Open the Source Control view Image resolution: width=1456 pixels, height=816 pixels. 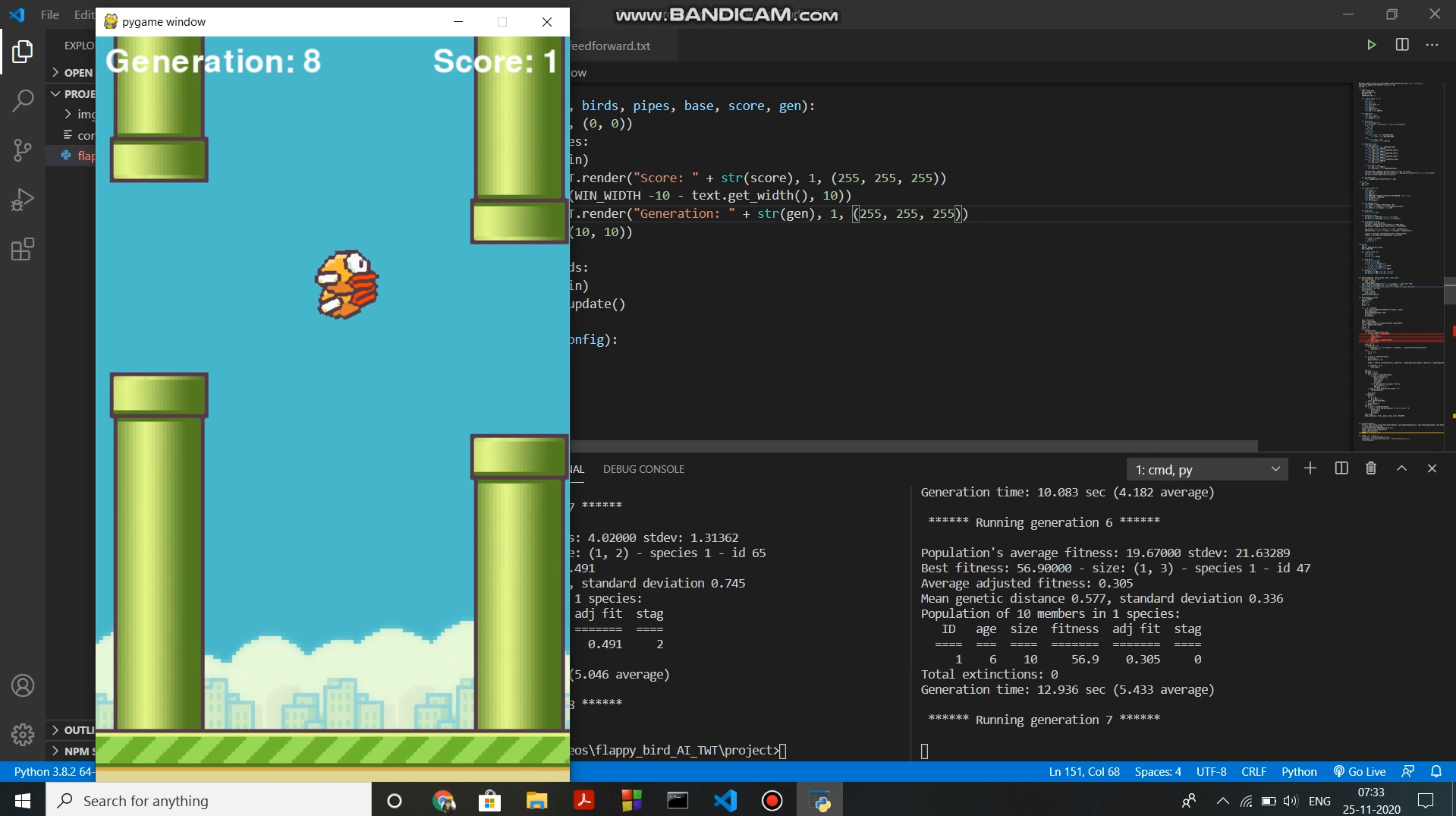click(x=23, y=150)
